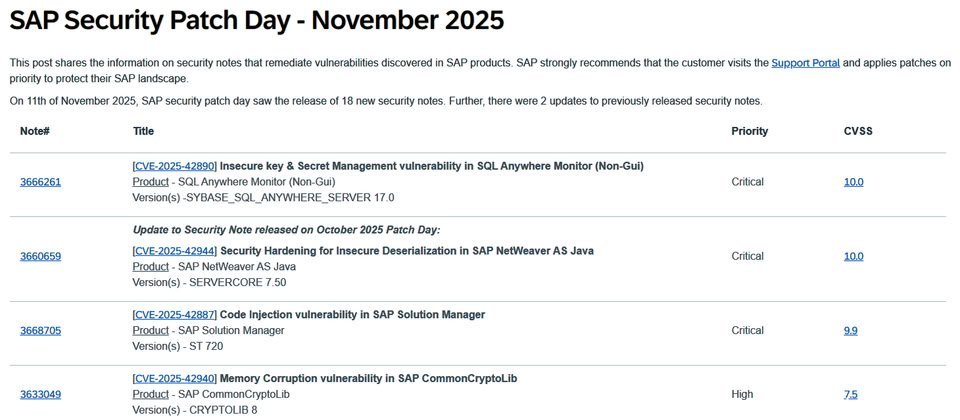
Task: Open security note 3633049
Action: (40, 395)
